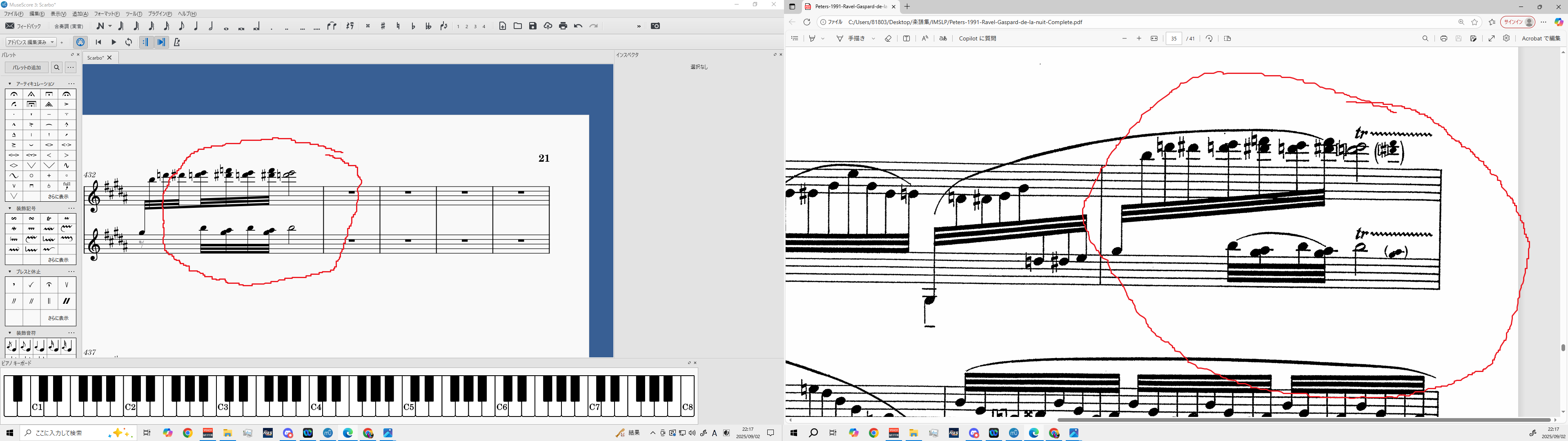Screen dimensions: 1568x441
Task: Show more articulations in palette
Action: pos(58,196)
